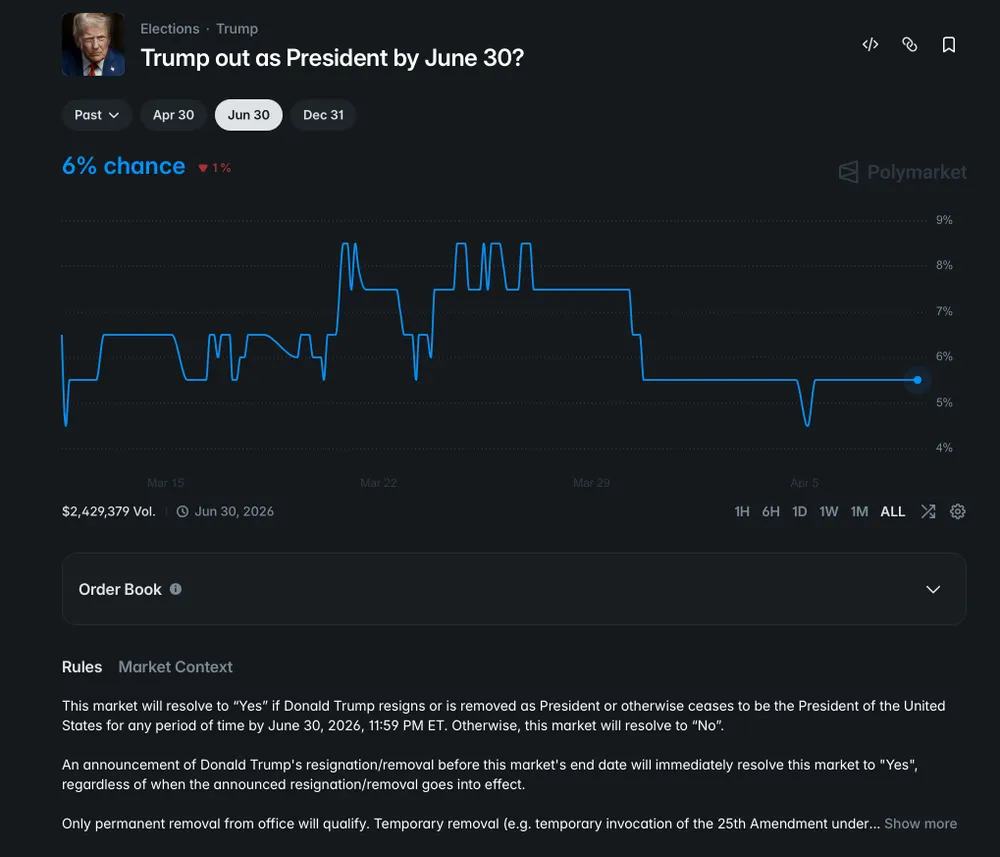The image size is (1000, 857).
Task: Open the Past dates dropdown
Action: coord(97,115)
